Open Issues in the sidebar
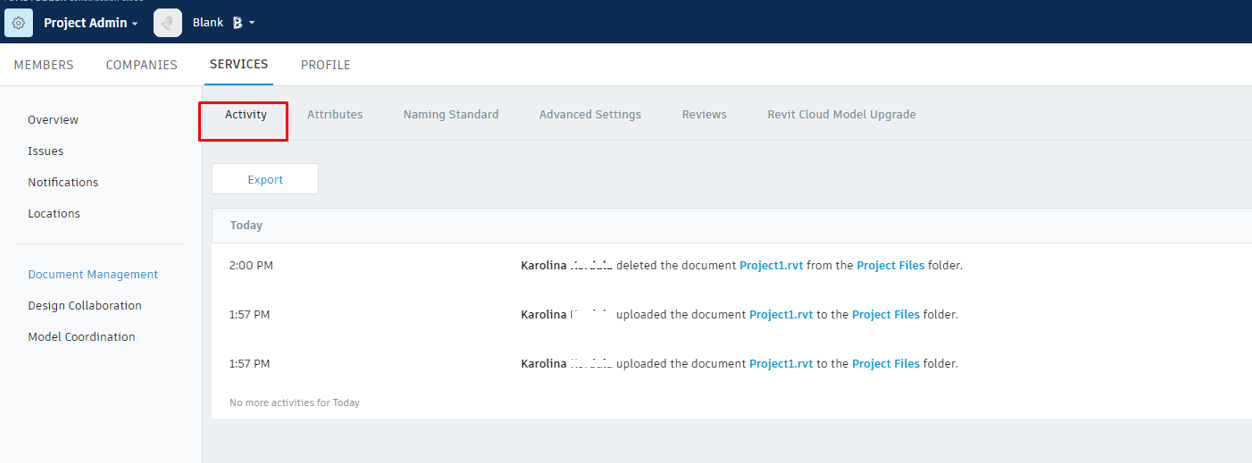Screen dimensions: 1252x463 pyautogui.click(x=45, y=151)
